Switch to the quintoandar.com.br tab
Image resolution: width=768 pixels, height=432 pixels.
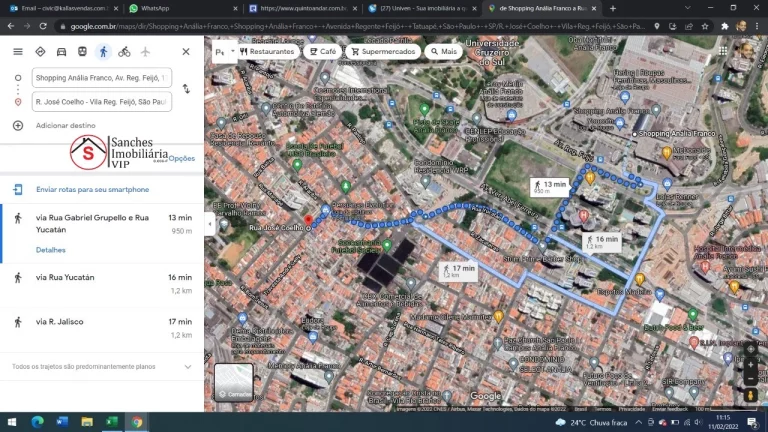303,8
